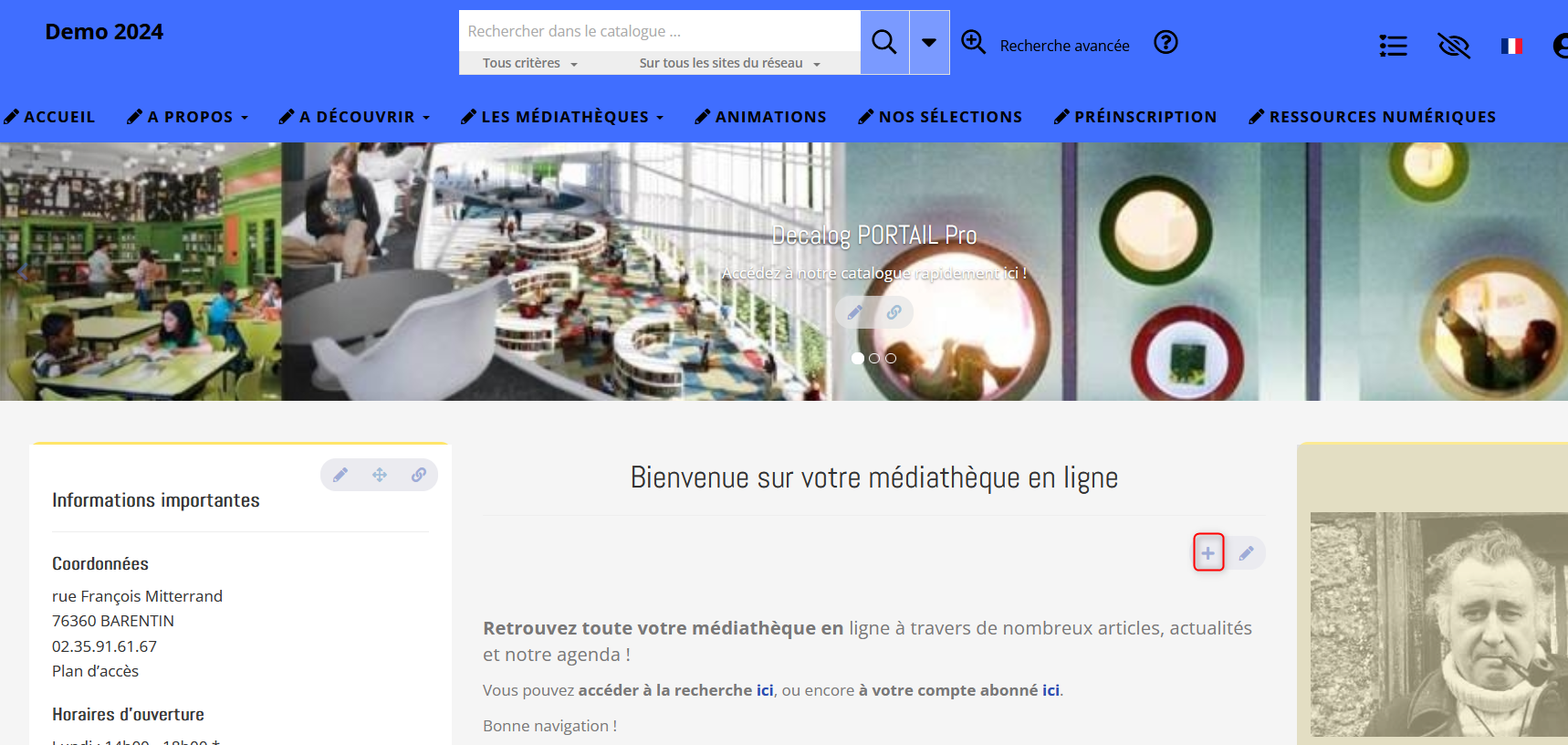Click the magnifier search button
1568x745 pixels.
tap(883, 42)
